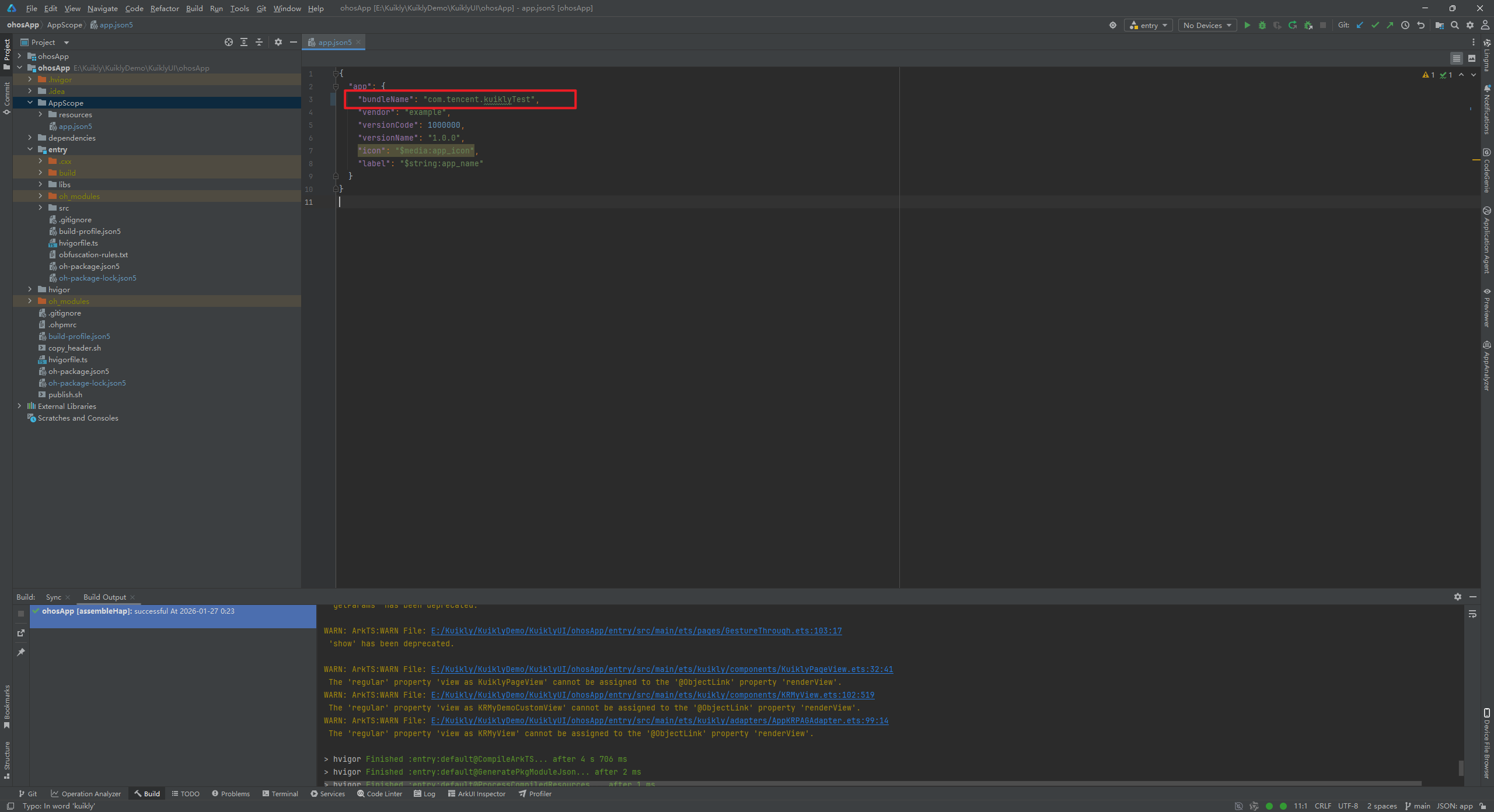
Task: Git update project blue arrow
Action: [x=1360, y=25]
